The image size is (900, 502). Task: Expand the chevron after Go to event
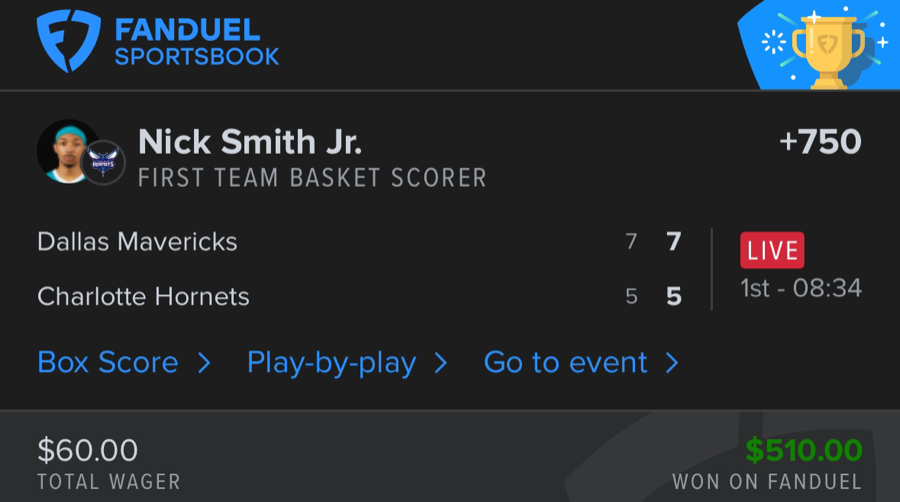pyautogui.click(x=672, y=362)
